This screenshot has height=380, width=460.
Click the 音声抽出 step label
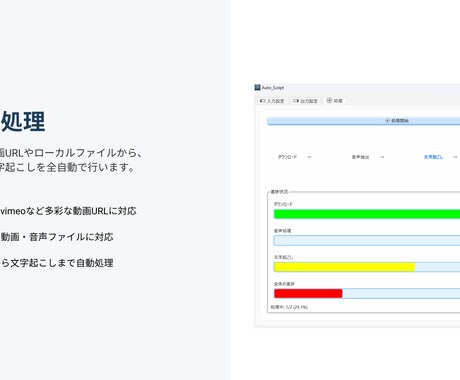360,157
